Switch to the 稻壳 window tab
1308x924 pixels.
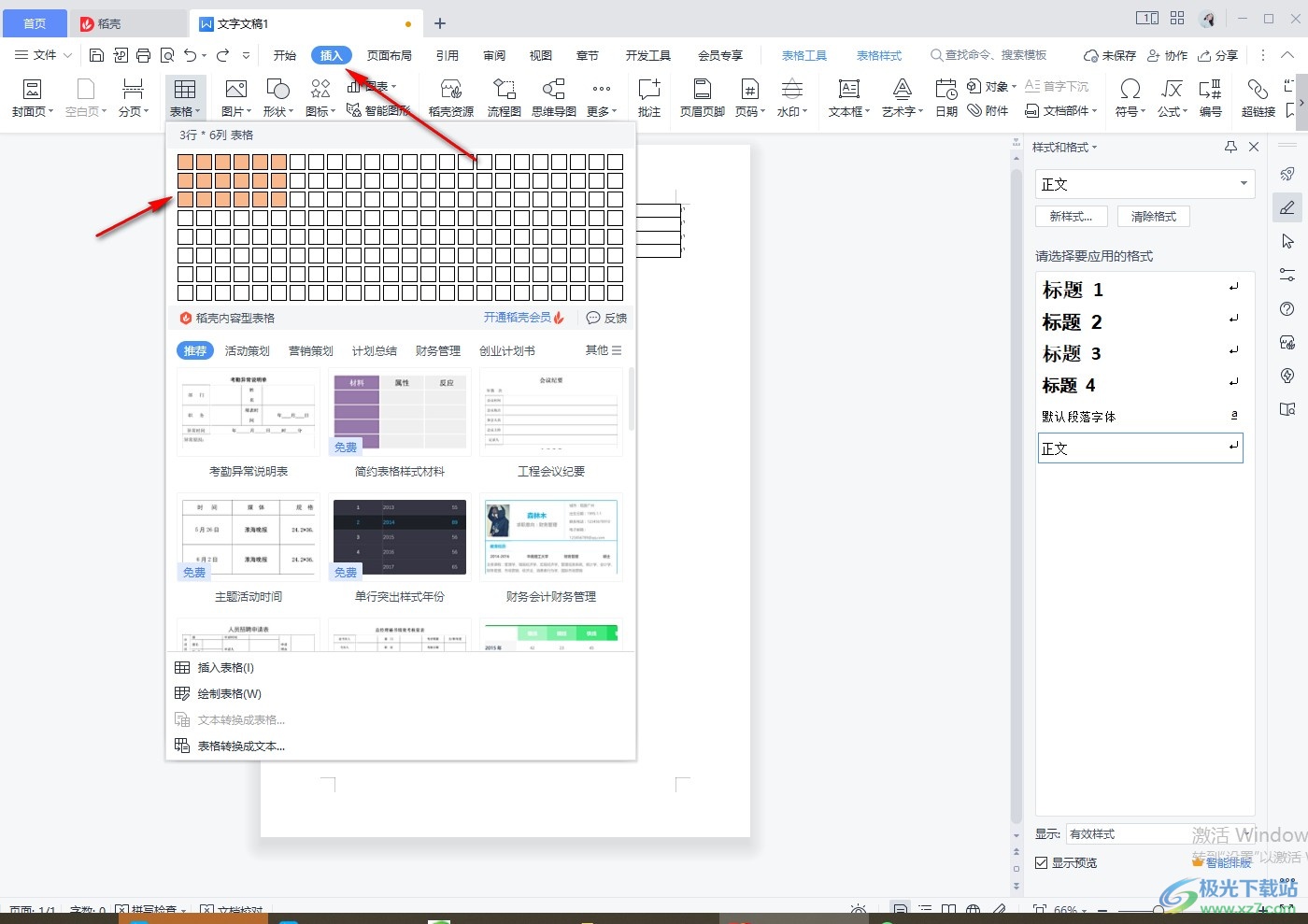click(x=130, y=23)
